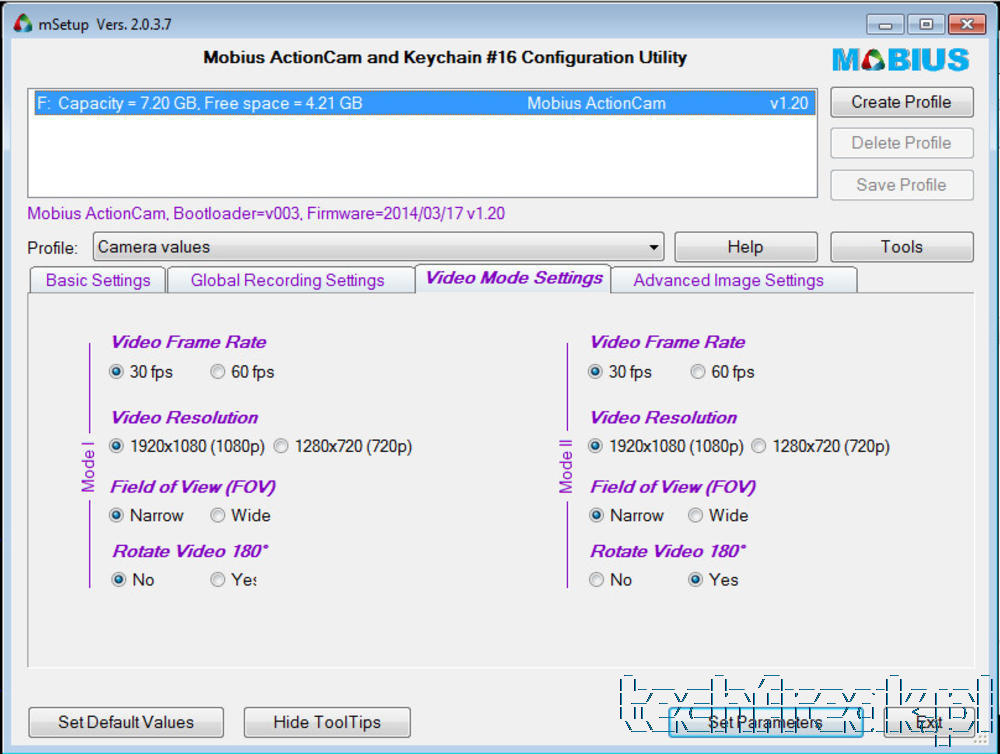This screenshot has height=754, width=1000.
Task: Click the Set Parameters button
Action: (765, 722)
